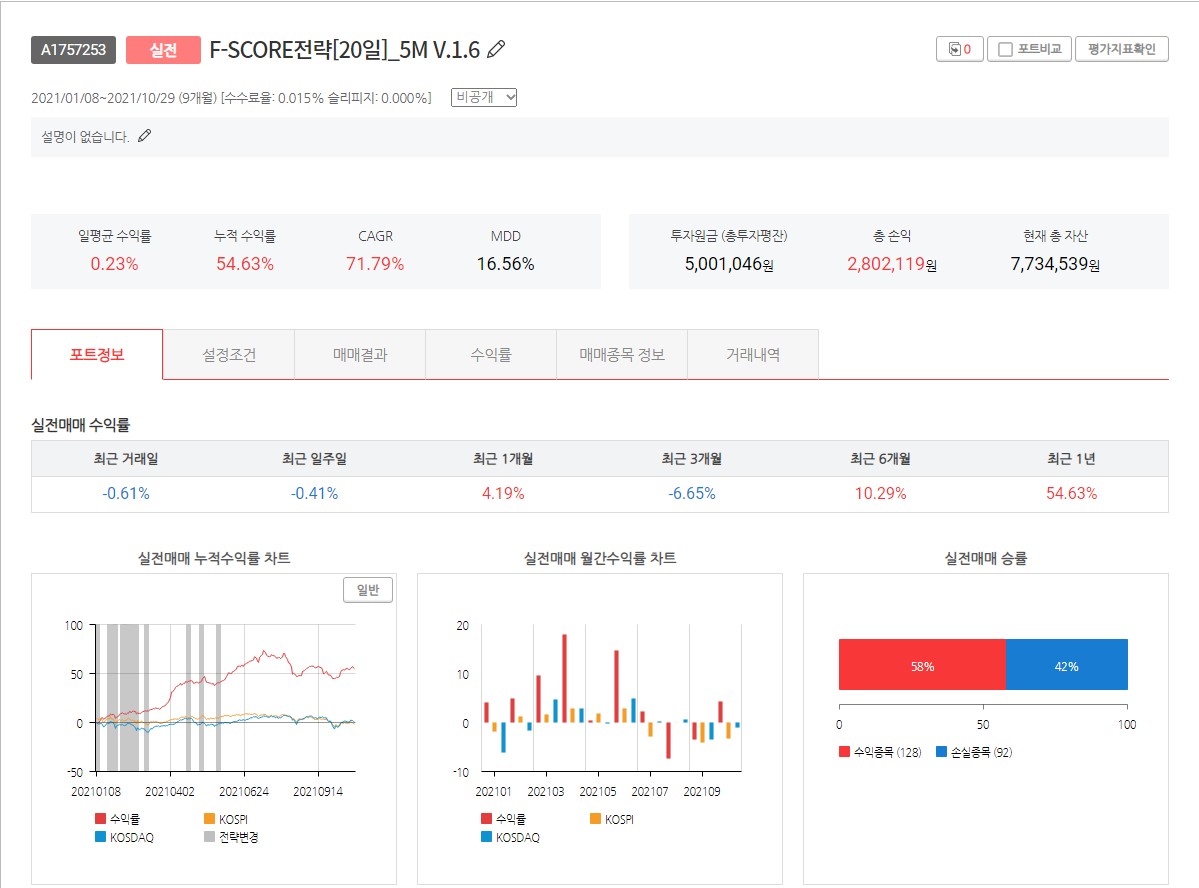
Task: Click the 투자원금 amount 5,001,046원
Action: point(729,264)
